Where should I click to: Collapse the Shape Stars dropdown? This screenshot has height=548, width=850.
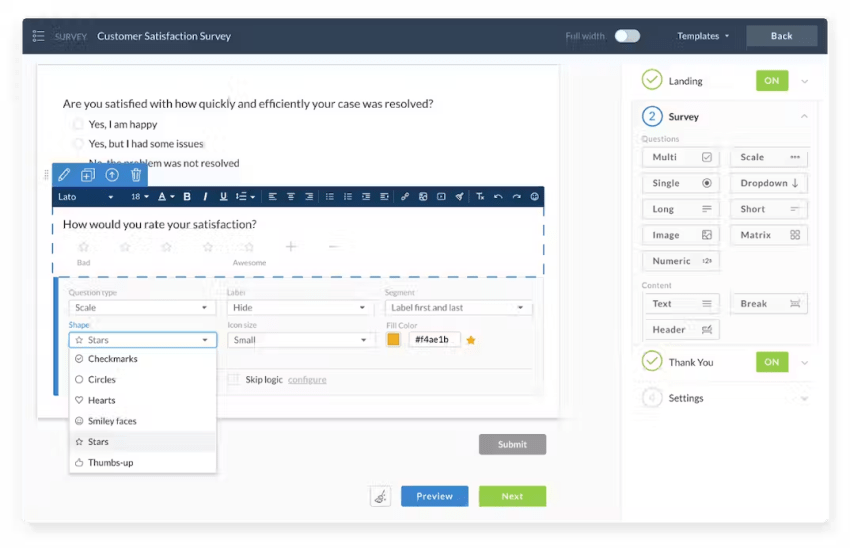[x=143, y=340]
